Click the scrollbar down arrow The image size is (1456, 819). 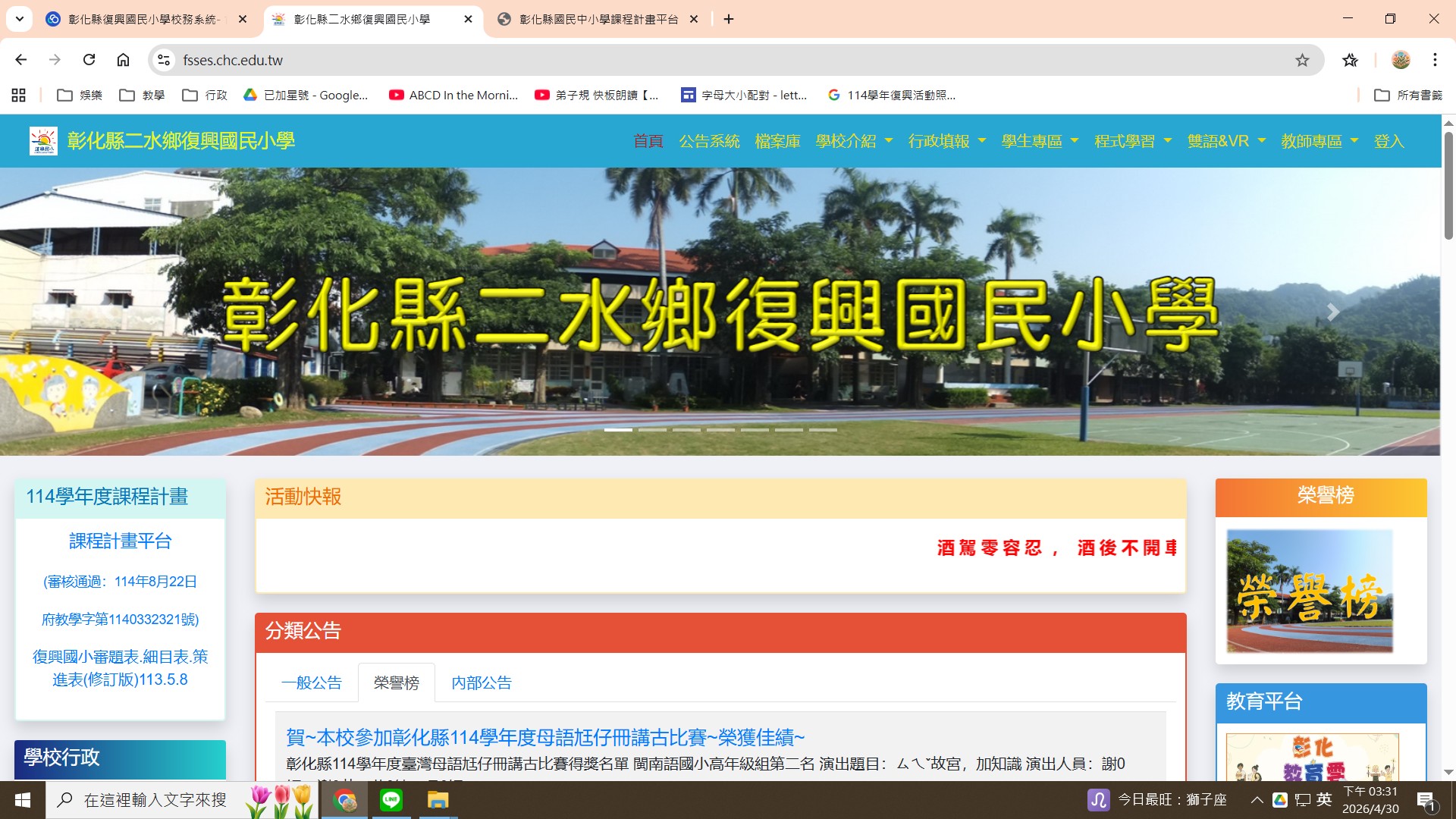[x=1448, y=773]
